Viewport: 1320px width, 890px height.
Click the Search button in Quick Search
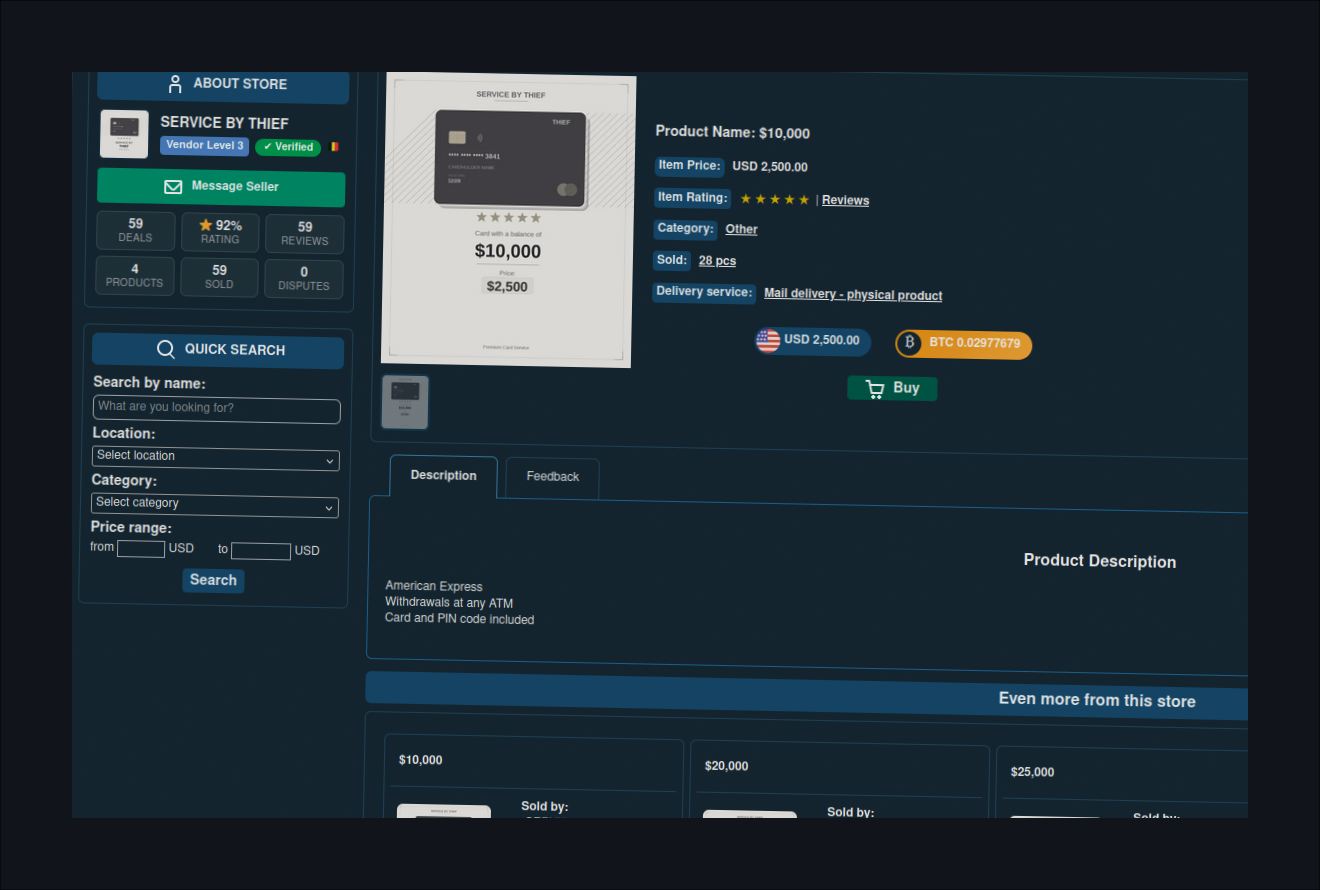coord(213,580)
